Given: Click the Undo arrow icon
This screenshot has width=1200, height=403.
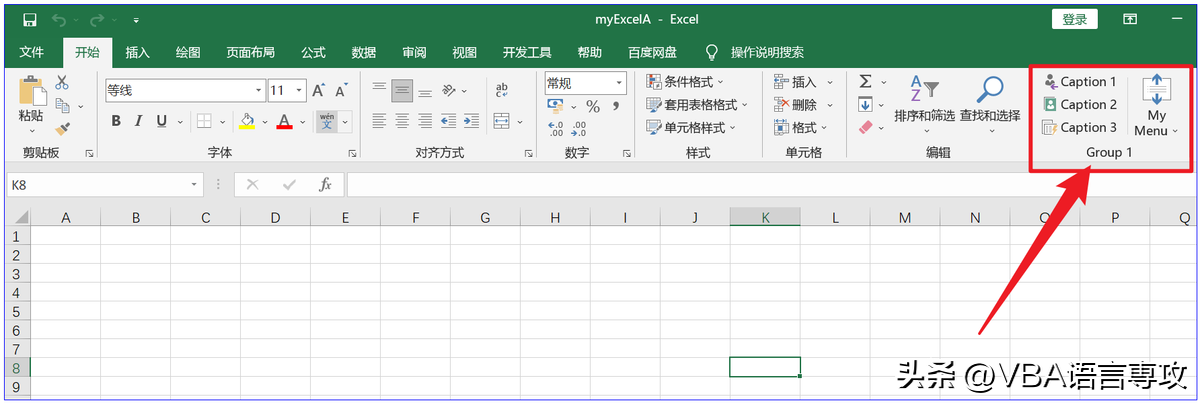Looking at the screenshot, I should pyautogui.click(x=59, y=19).
